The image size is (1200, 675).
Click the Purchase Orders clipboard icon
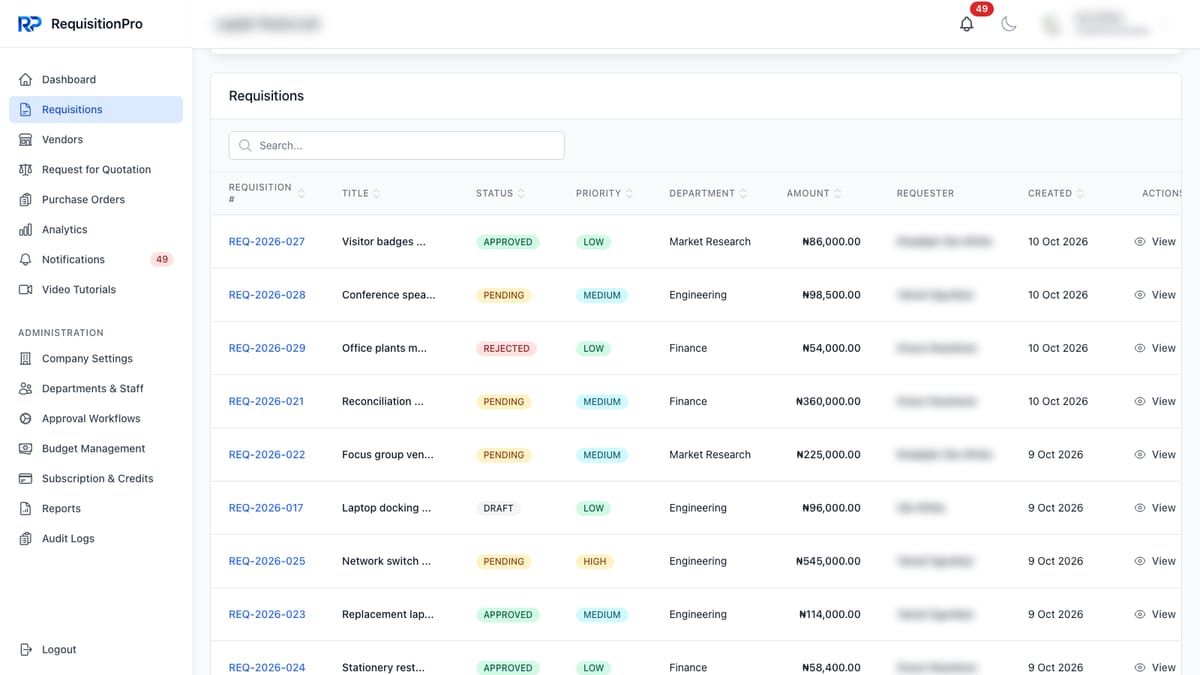[26, 200]
